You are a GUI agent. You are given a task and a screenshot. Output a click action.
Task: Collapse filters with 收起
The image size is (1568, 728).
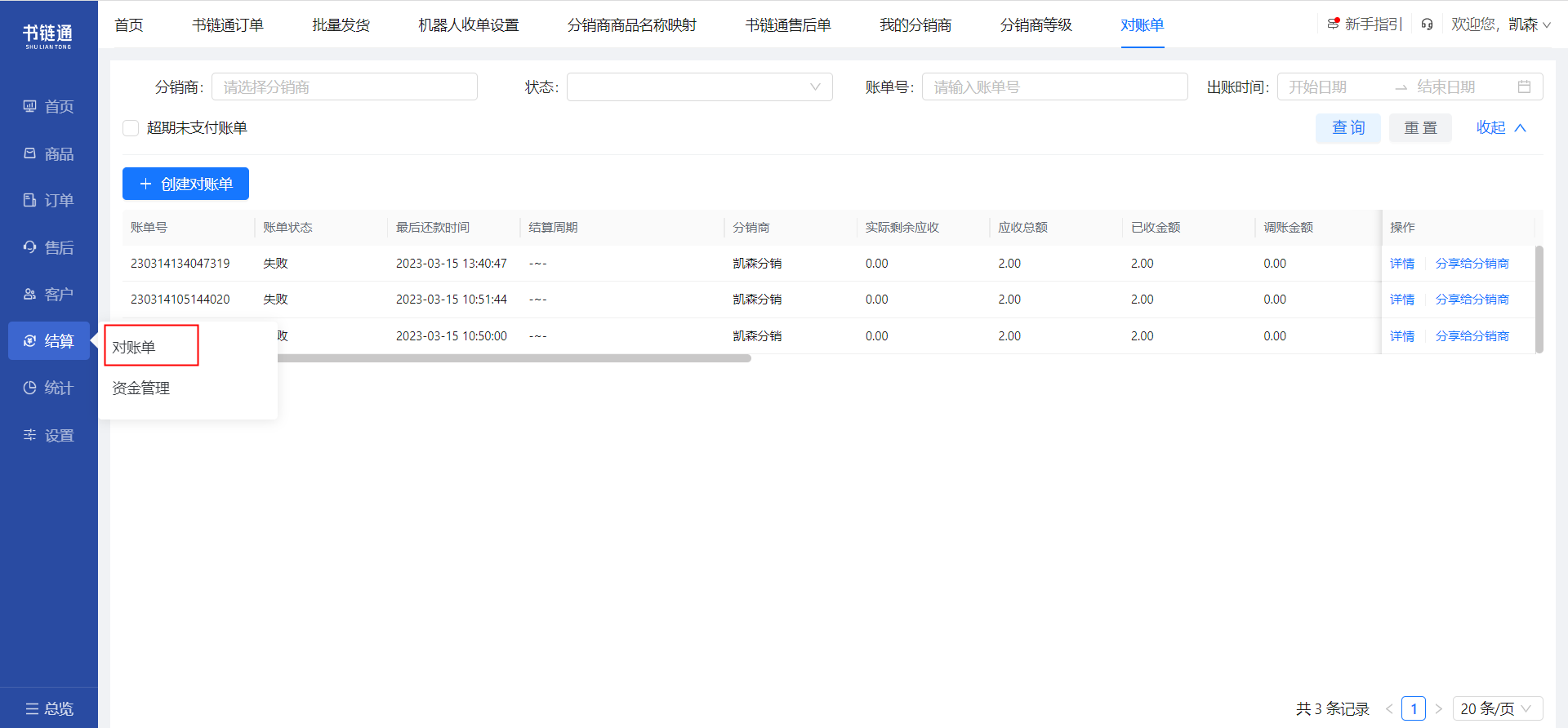1501,127
